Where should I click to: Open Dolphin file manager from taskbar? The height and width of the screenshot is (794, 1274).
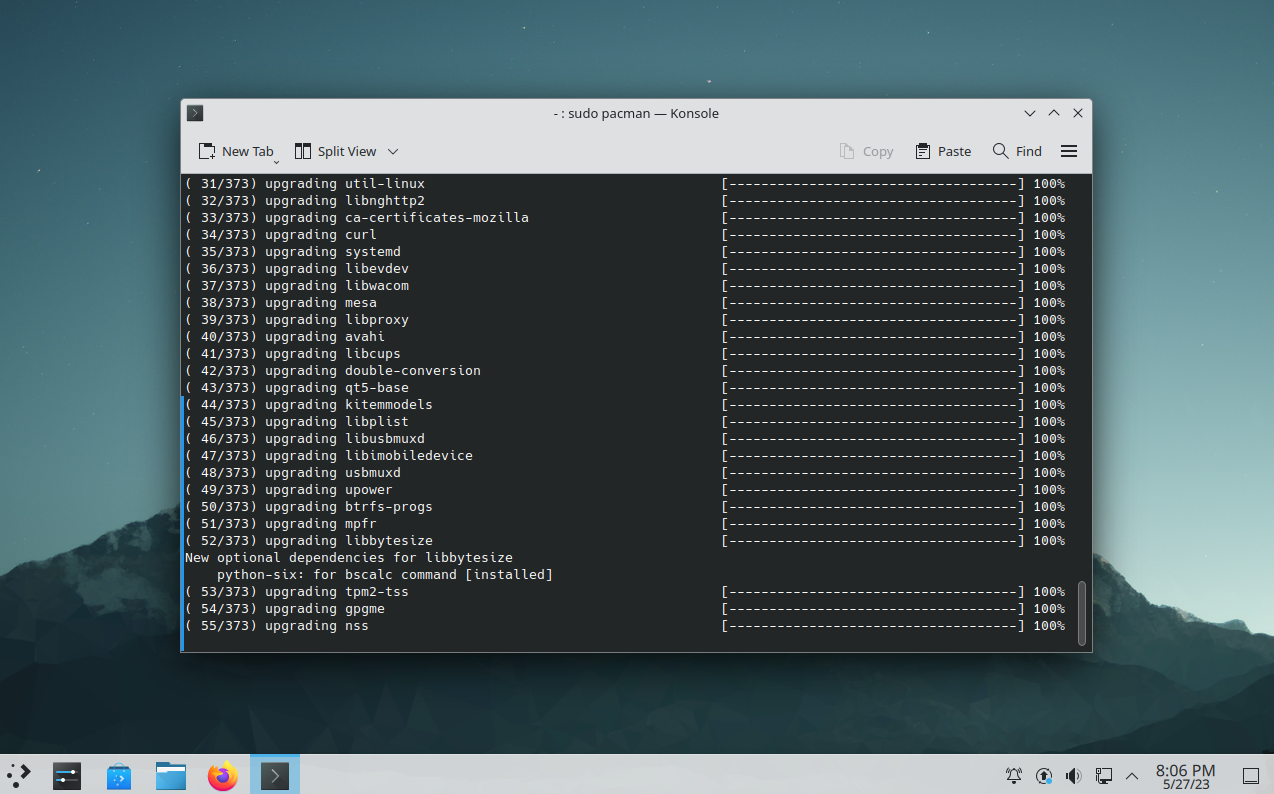click(171, 775)
